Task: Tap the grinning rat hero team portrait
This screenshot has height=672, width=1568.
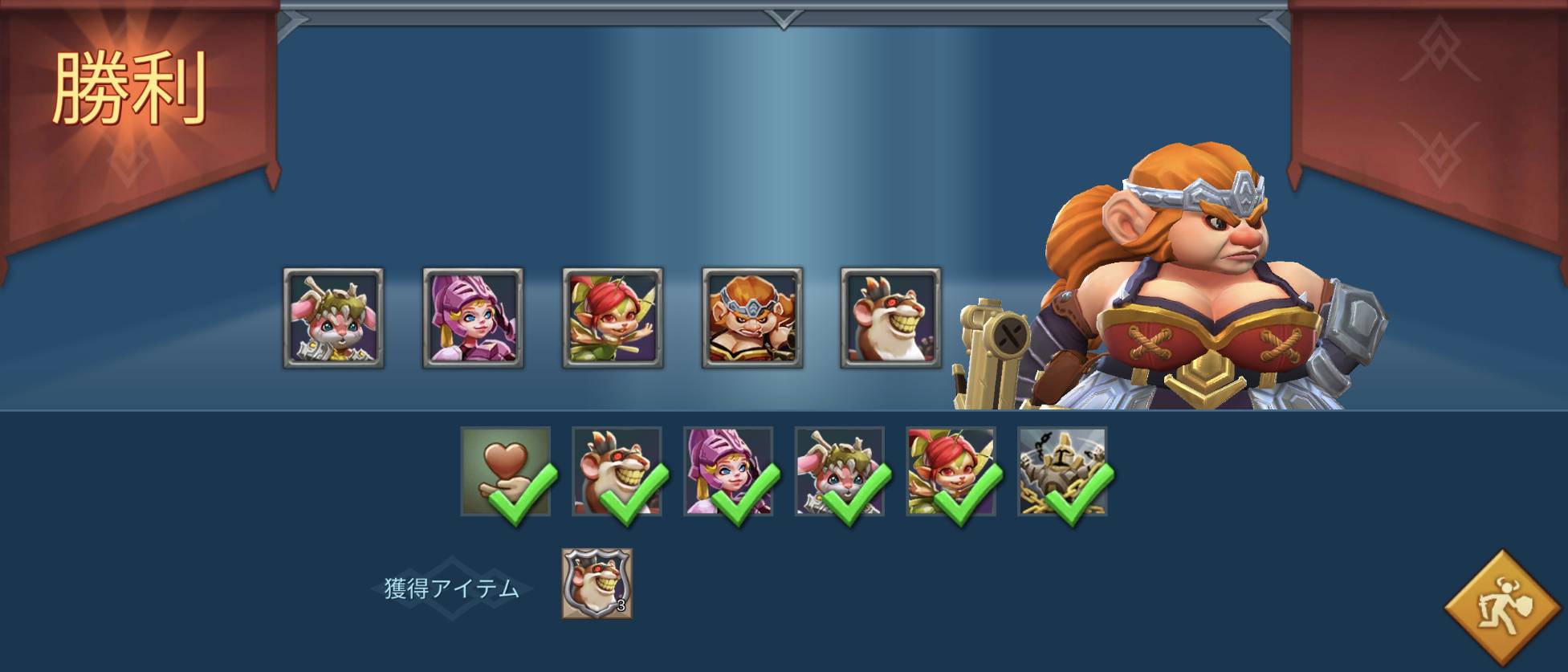Action: [x=890, y=318]
